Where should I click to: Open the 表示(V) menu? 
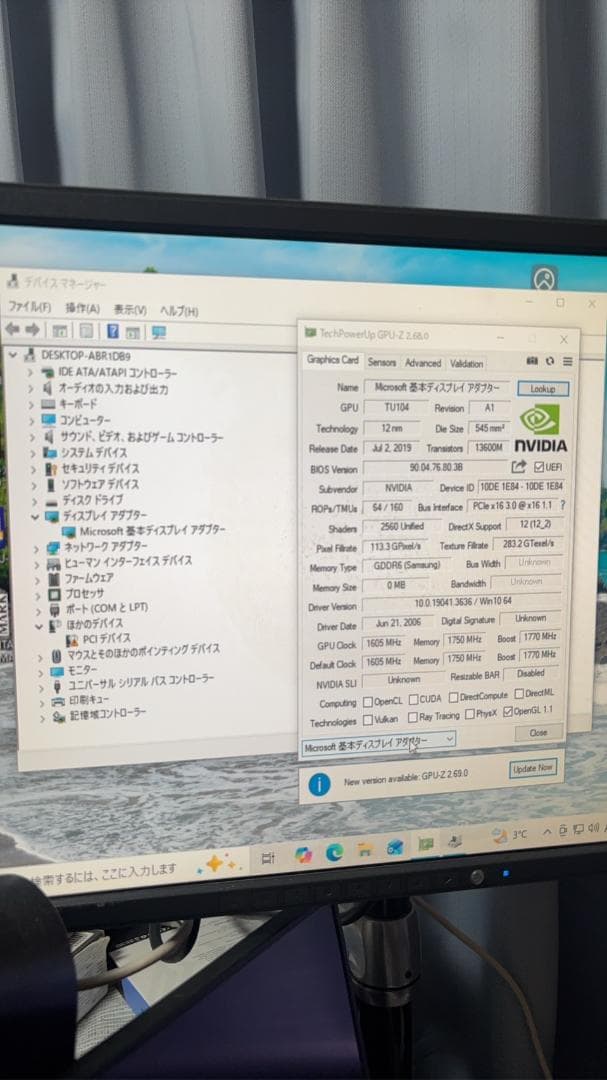(x=130, y=309)
